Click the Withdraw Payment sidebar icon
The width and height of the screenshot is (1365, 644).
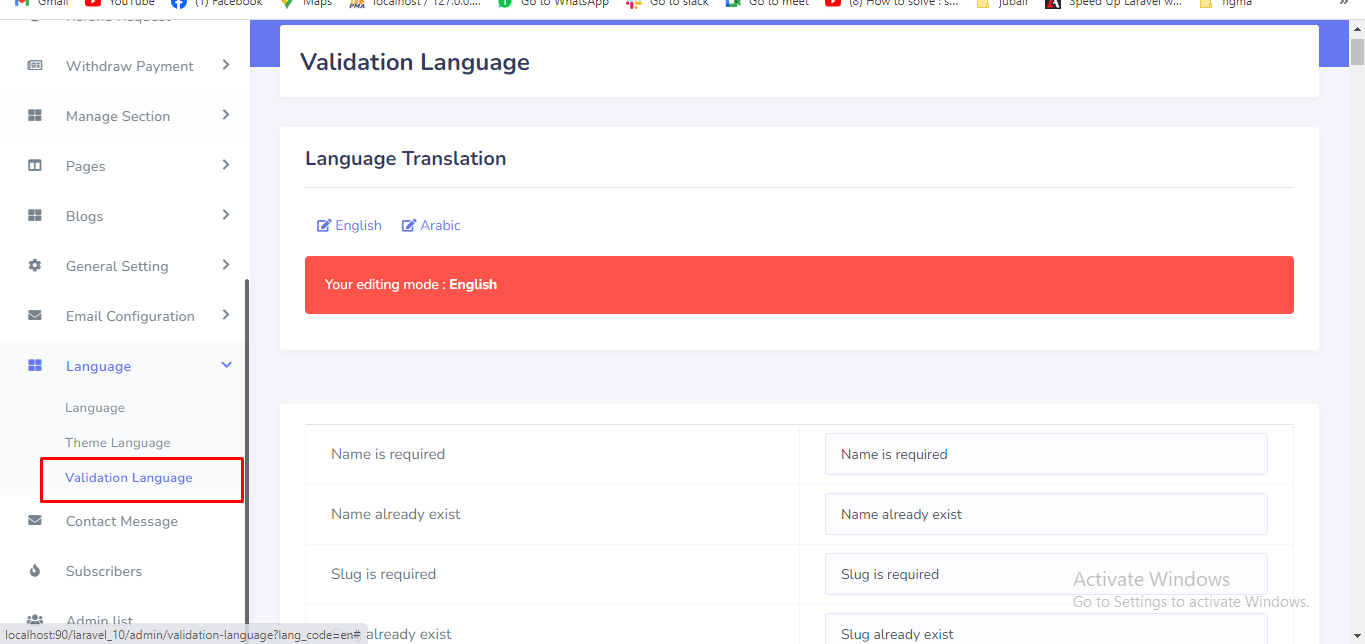[35, 66]
